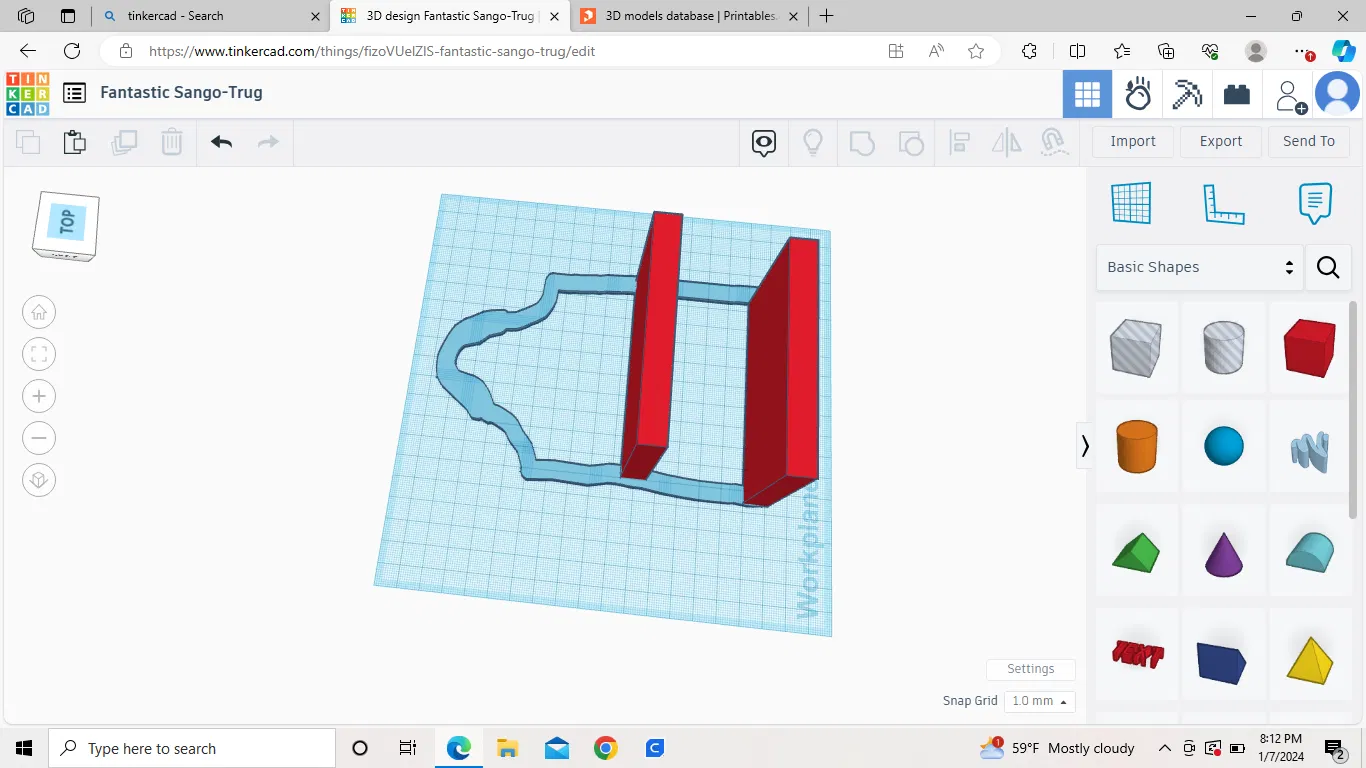Select the Ruler tool
1366x768 pixels.
click(x=1223, y=203)
